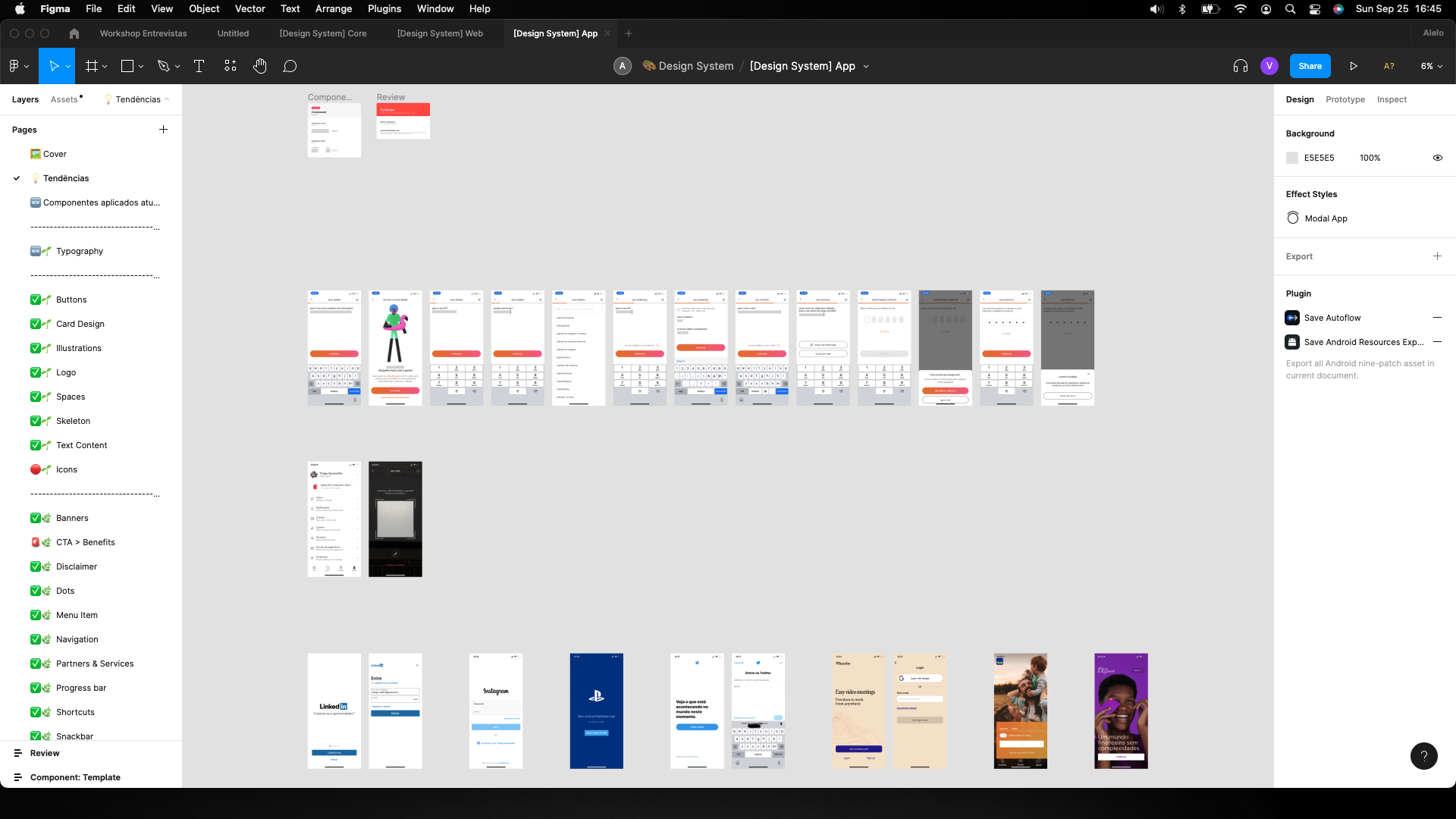Switch to the Prototype tab
This screenshot has width=1456, height=819.
(x=1345, y=99)
